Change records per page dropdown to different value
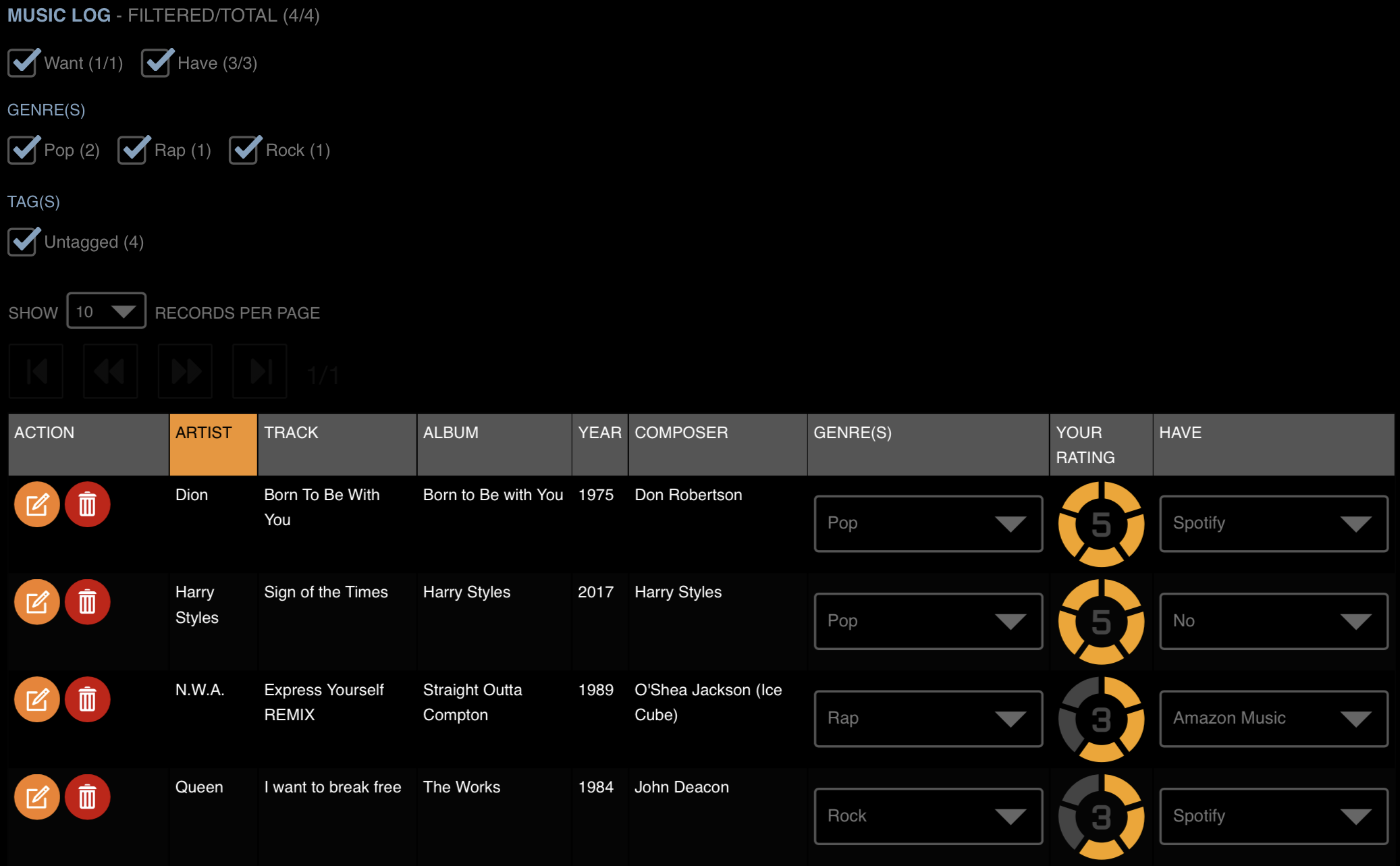The height and width of the screenshot is (866, 1400). 105,312
